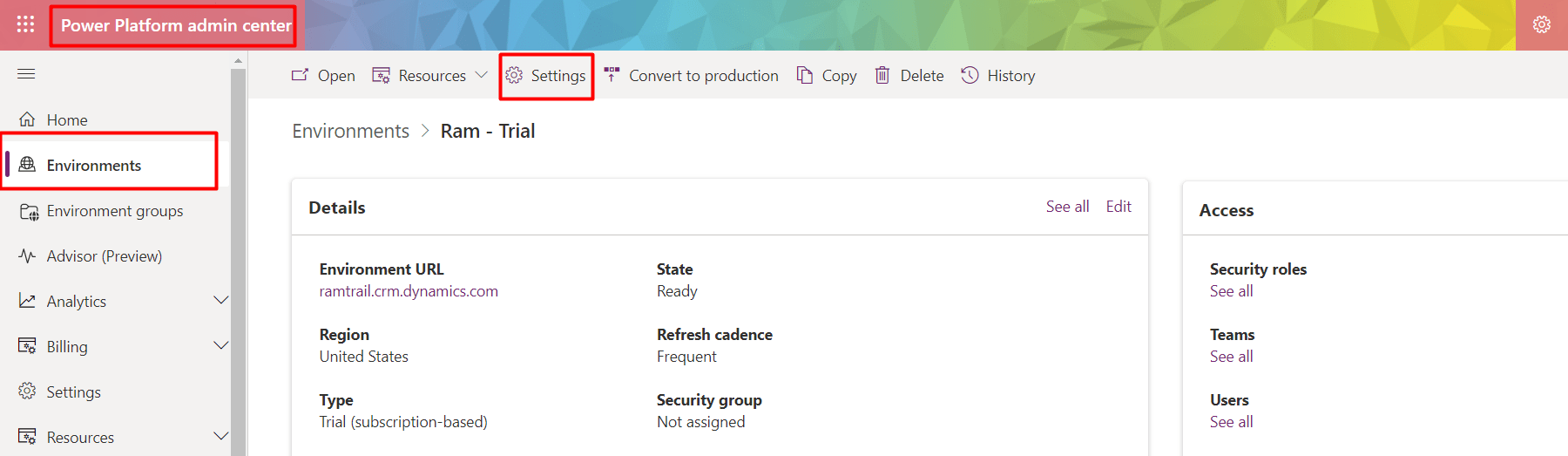Click Security group value Not assigned

click(x=701, y=422)
